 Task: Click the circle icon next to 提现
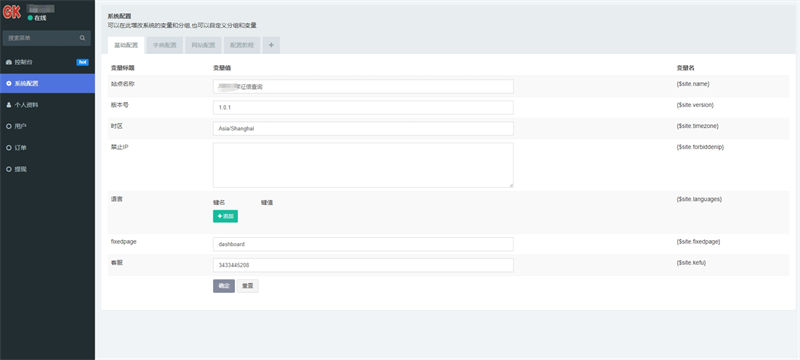(8, 169)
